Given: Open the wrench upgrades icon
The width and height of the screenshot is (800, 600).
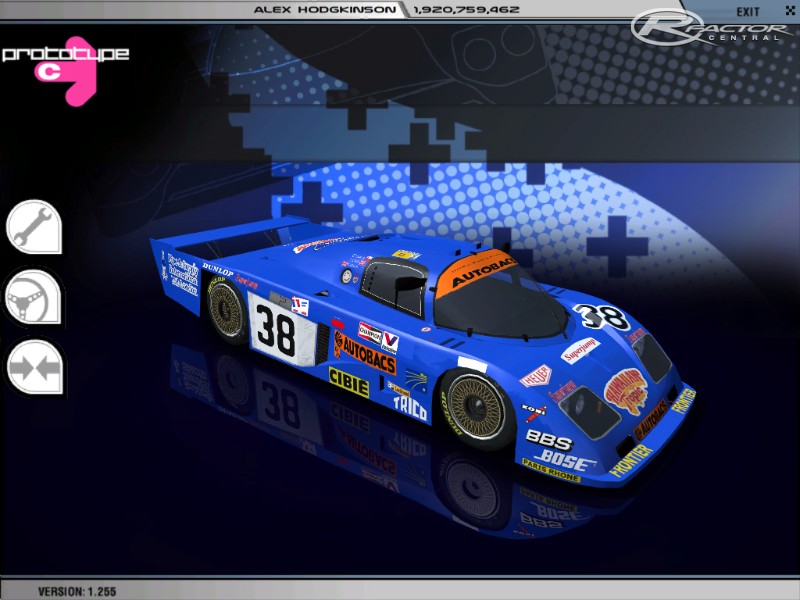Looking at the screenshot, I should [34, 227].
